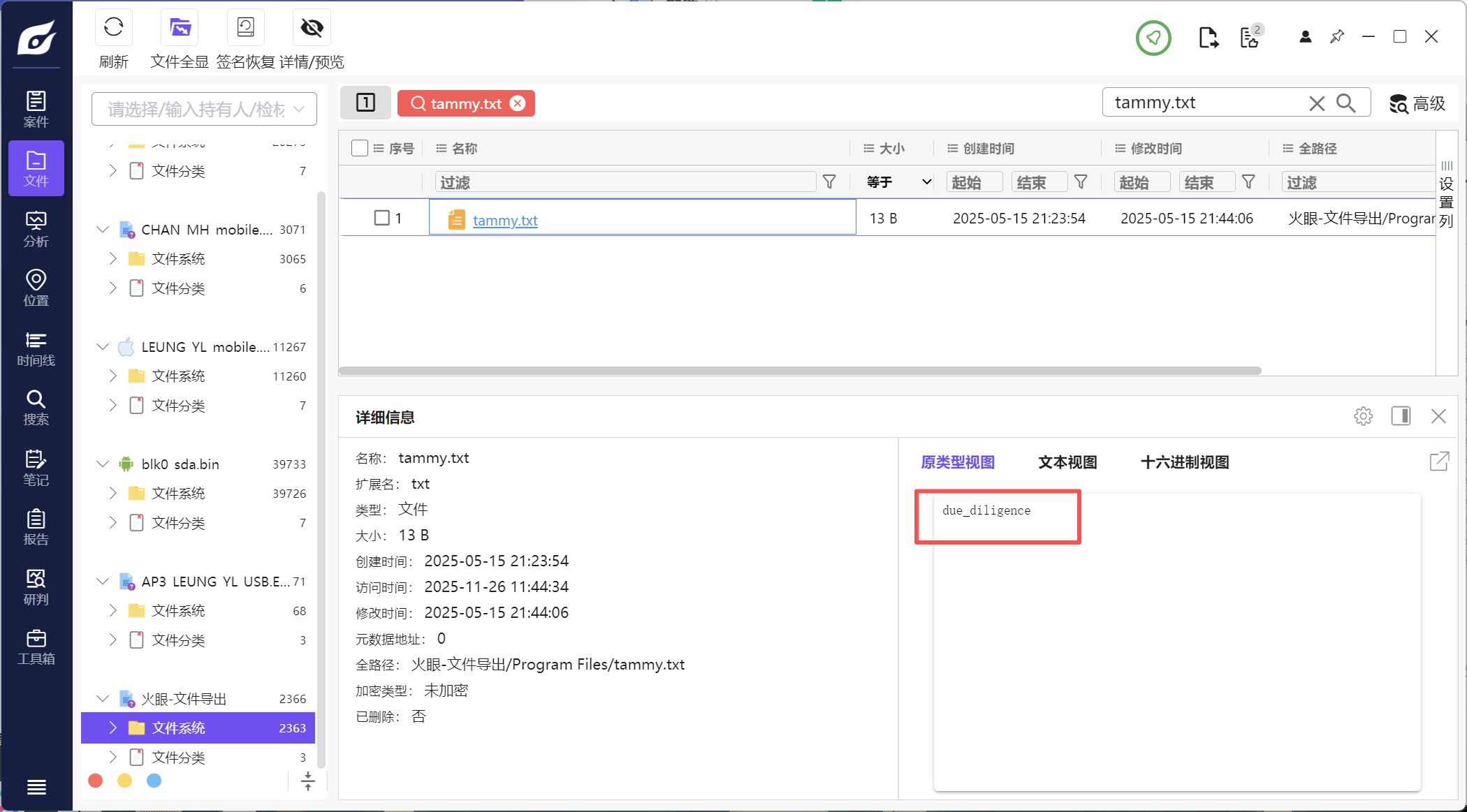Check the row 1 tammy.txt checkbox
Screen dimensions: 1467x812
click(381, 218)
